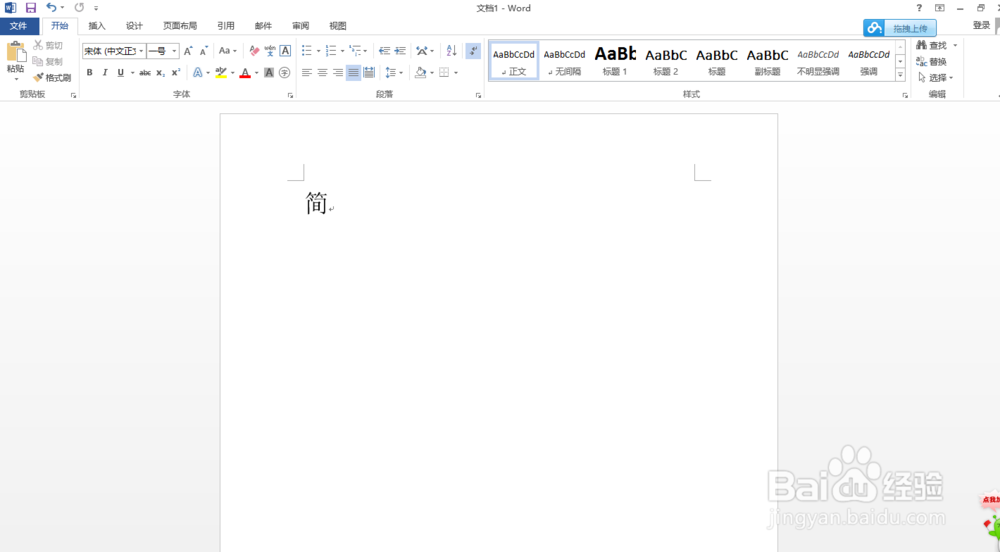
Task: Align text right
Action: click(x=338, y=73)
